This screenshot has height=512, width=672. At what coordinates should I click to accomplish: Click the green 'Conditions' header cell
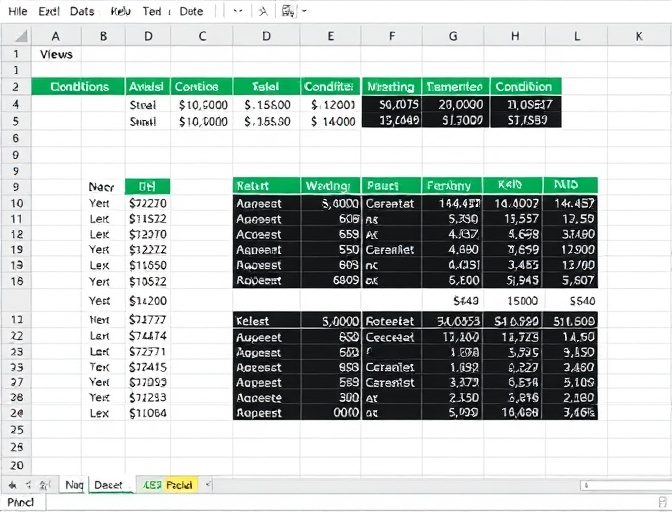79,87
